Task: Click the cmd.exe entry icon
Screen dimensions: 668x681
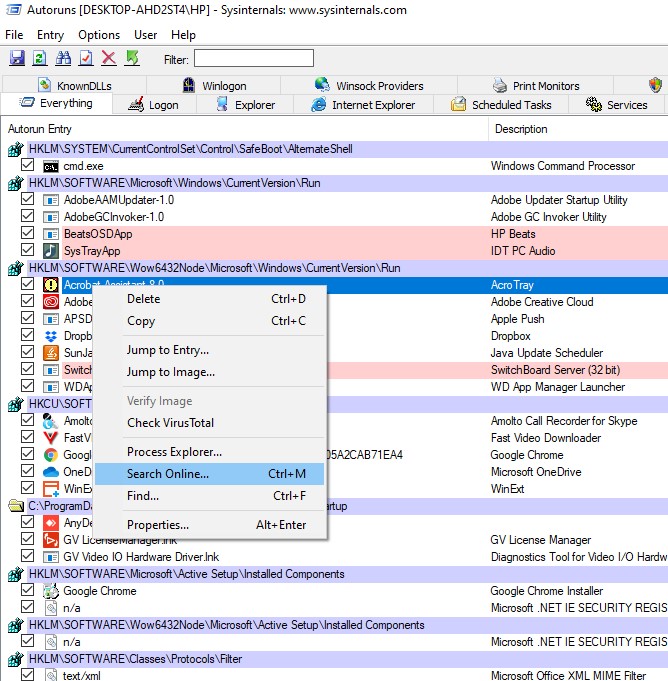Action: coord(51,166)
